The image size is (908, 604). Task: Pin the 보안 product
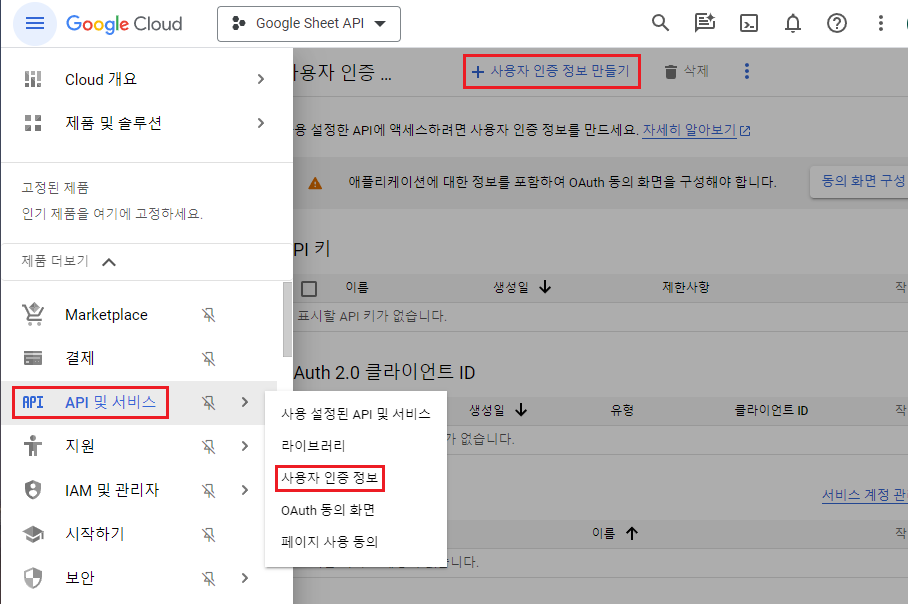208,578
